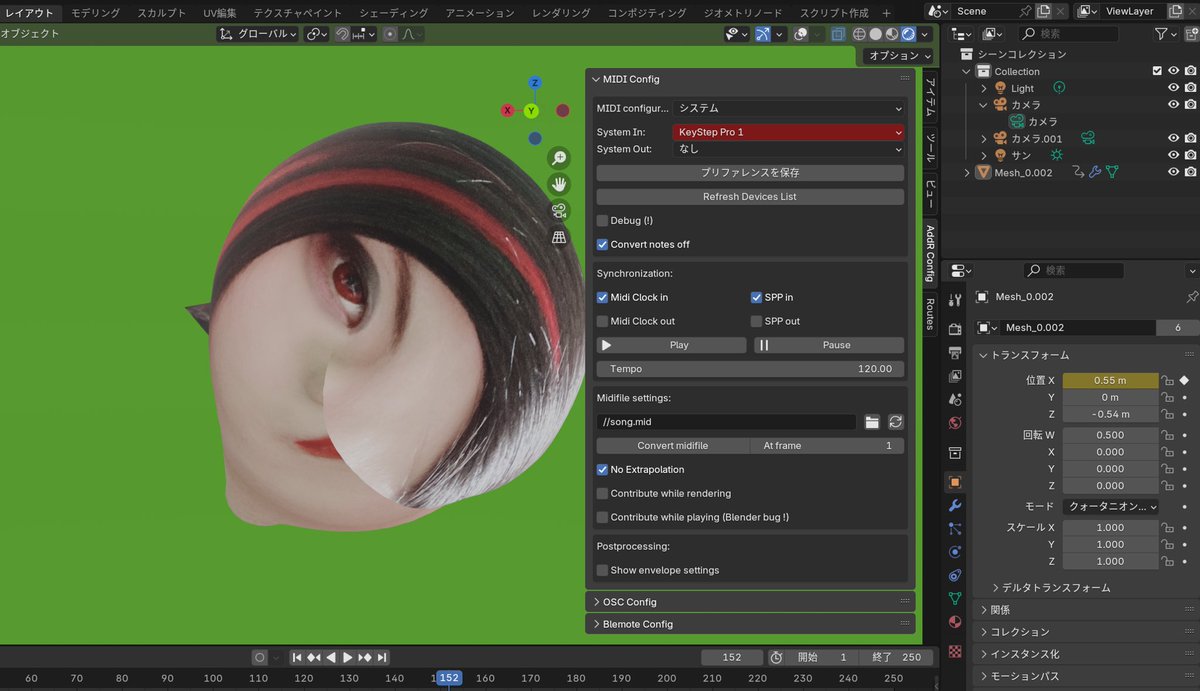Viewport: 1200px width, 691px height.
Task: Uncheck No Extrapolation checkbox
Action: coord(602,469)
